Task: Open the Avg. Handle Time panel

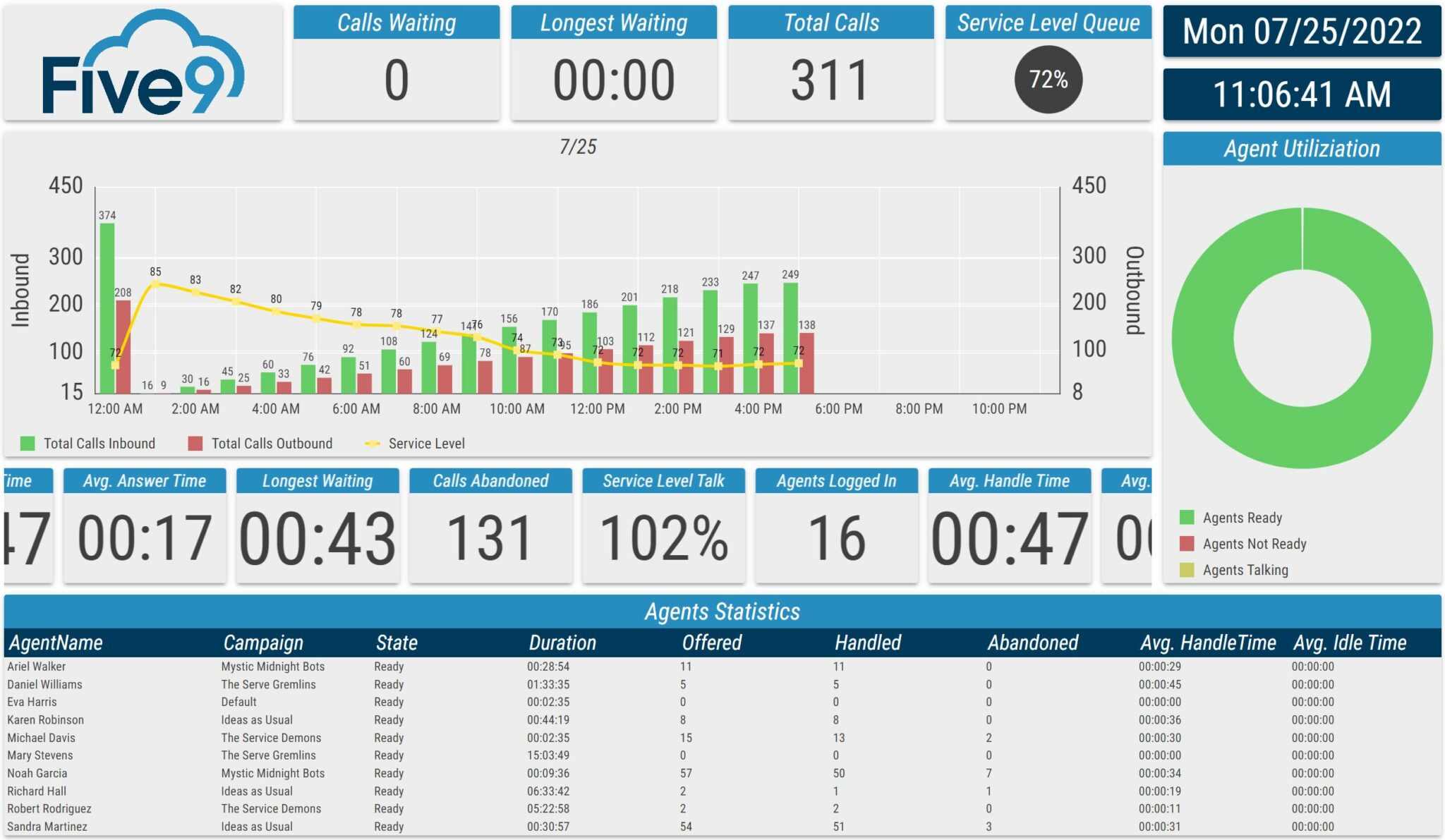Action: pyautogui.click(x=1009, y=515)
